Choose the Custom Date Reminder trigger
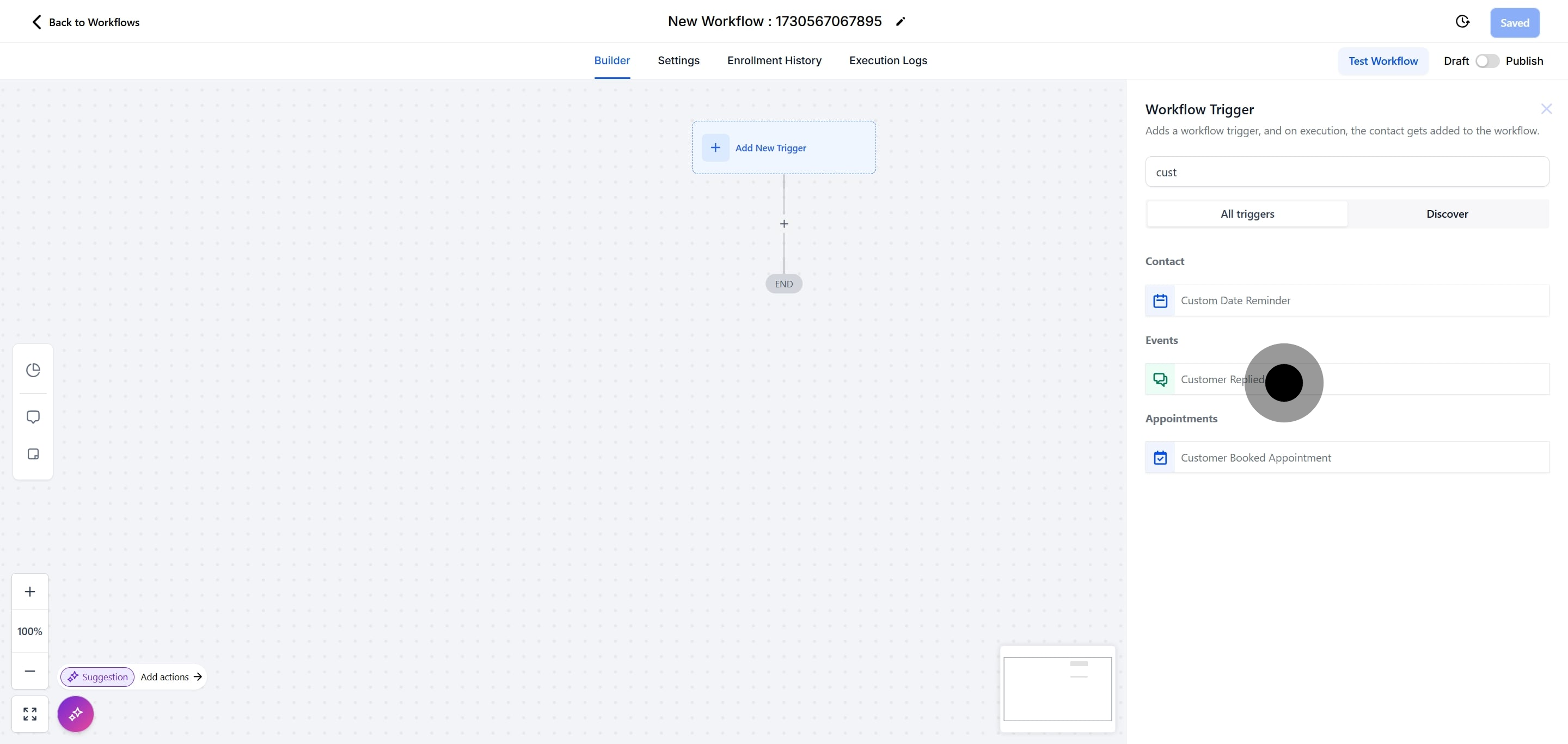Screen dimensions: 1568x744 [1347, 300]
